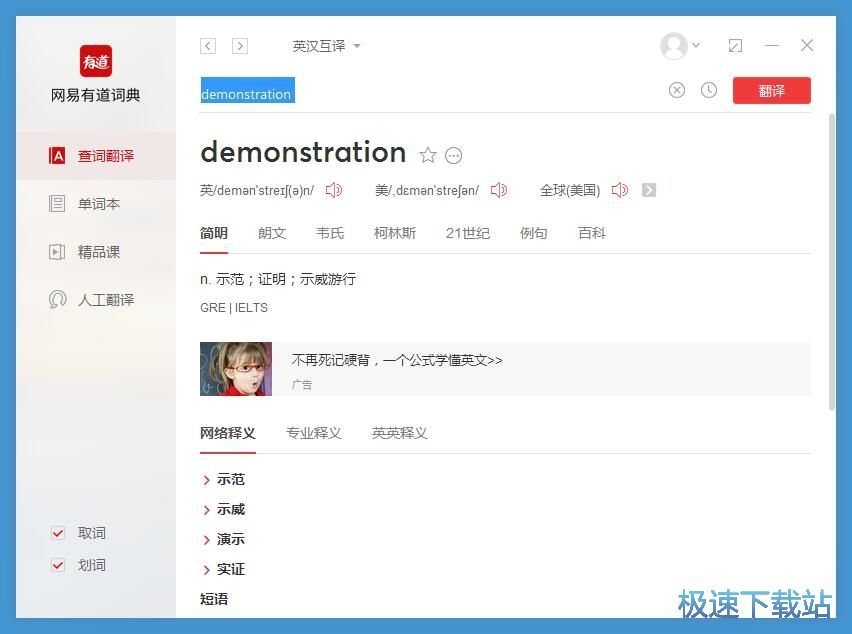Click the definition text n. 示范；证明；示威游行

coord(278,279)
